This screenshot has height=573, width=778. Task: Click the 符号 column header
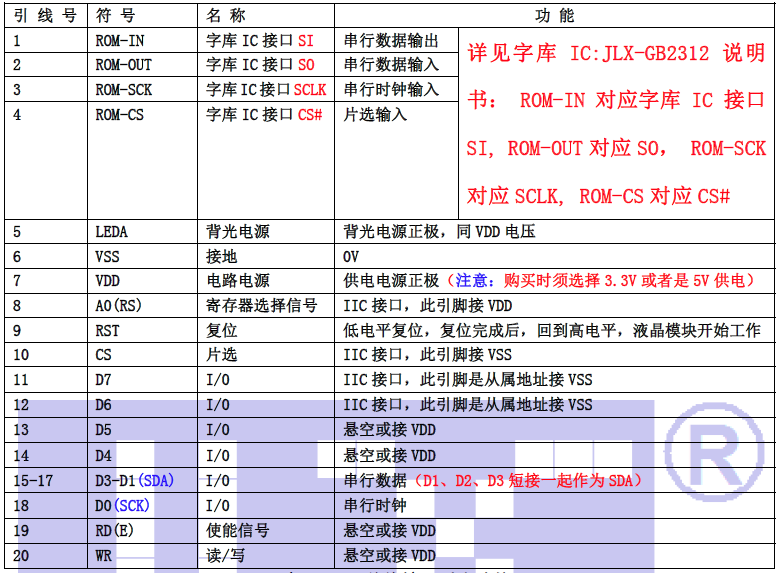point(116,16)
